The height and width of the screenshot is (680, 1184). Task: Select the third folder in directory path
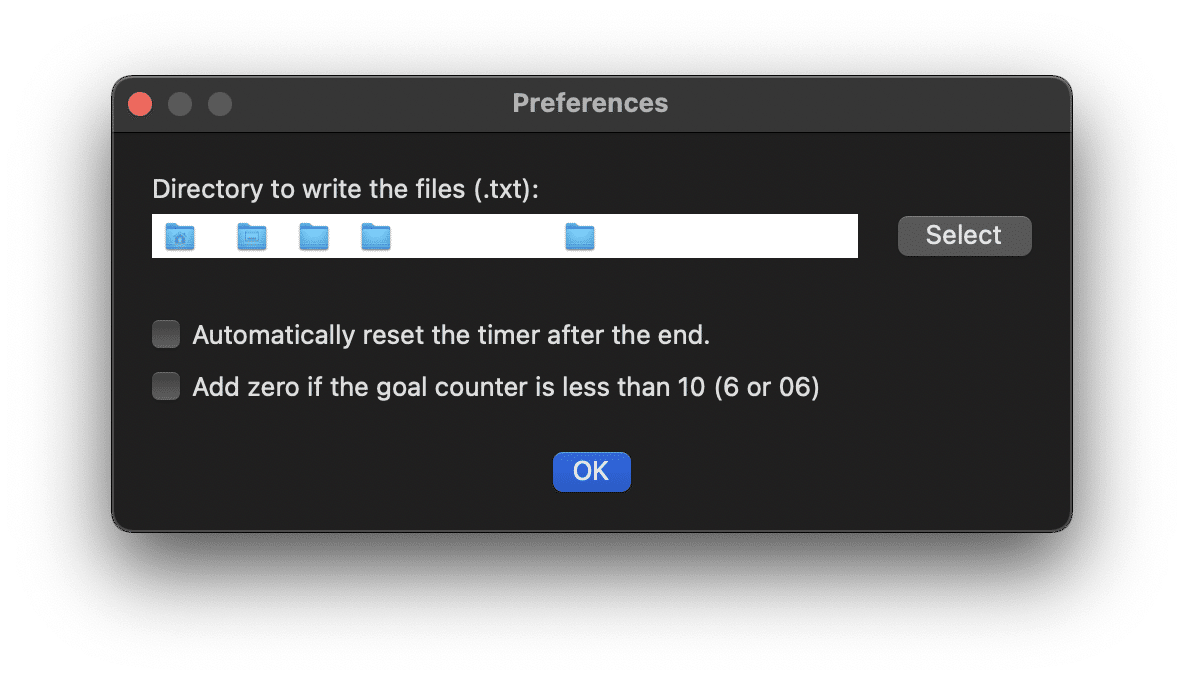pos(314,237)
